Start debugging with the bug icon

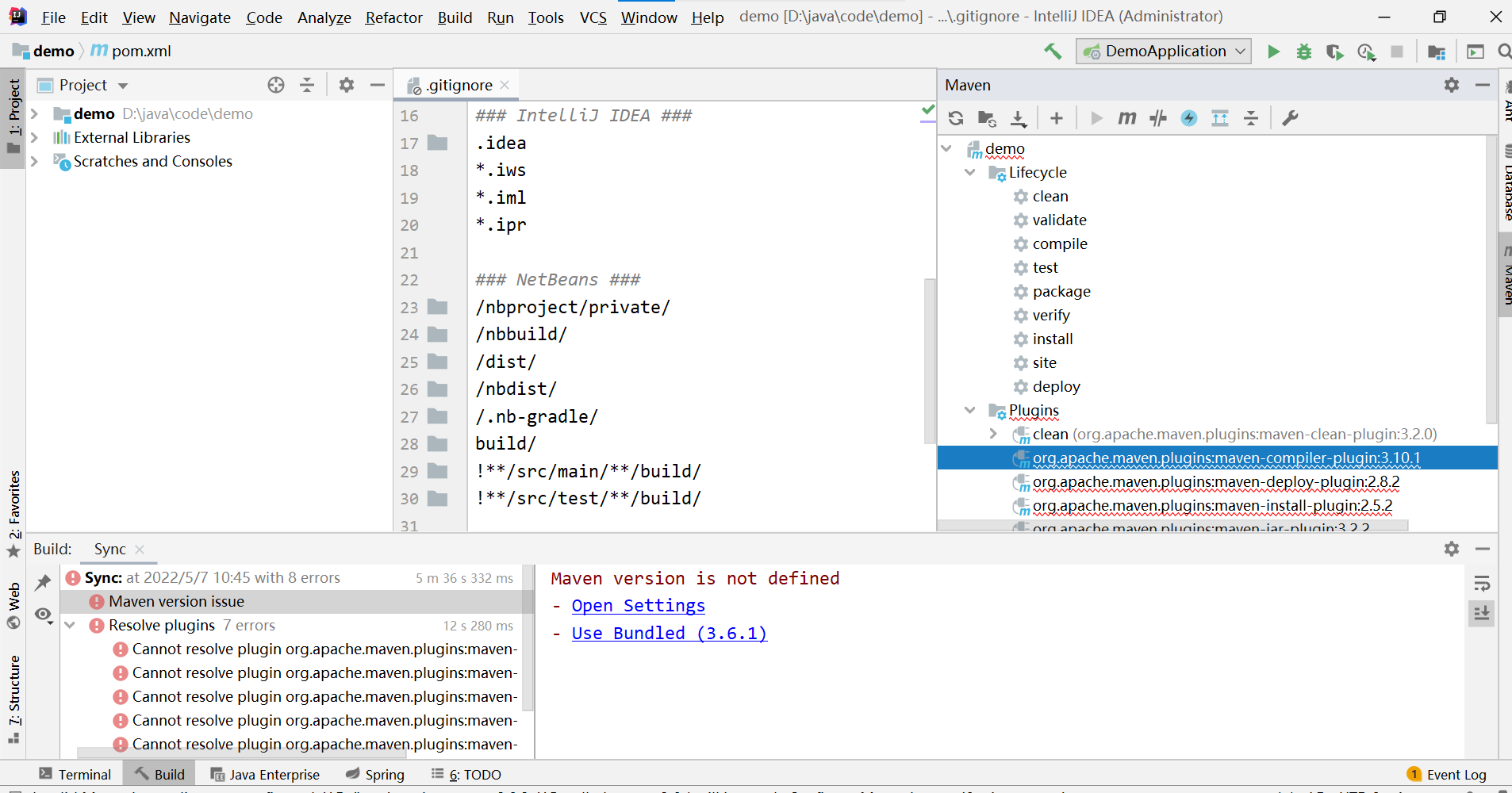coord(1304,52)
